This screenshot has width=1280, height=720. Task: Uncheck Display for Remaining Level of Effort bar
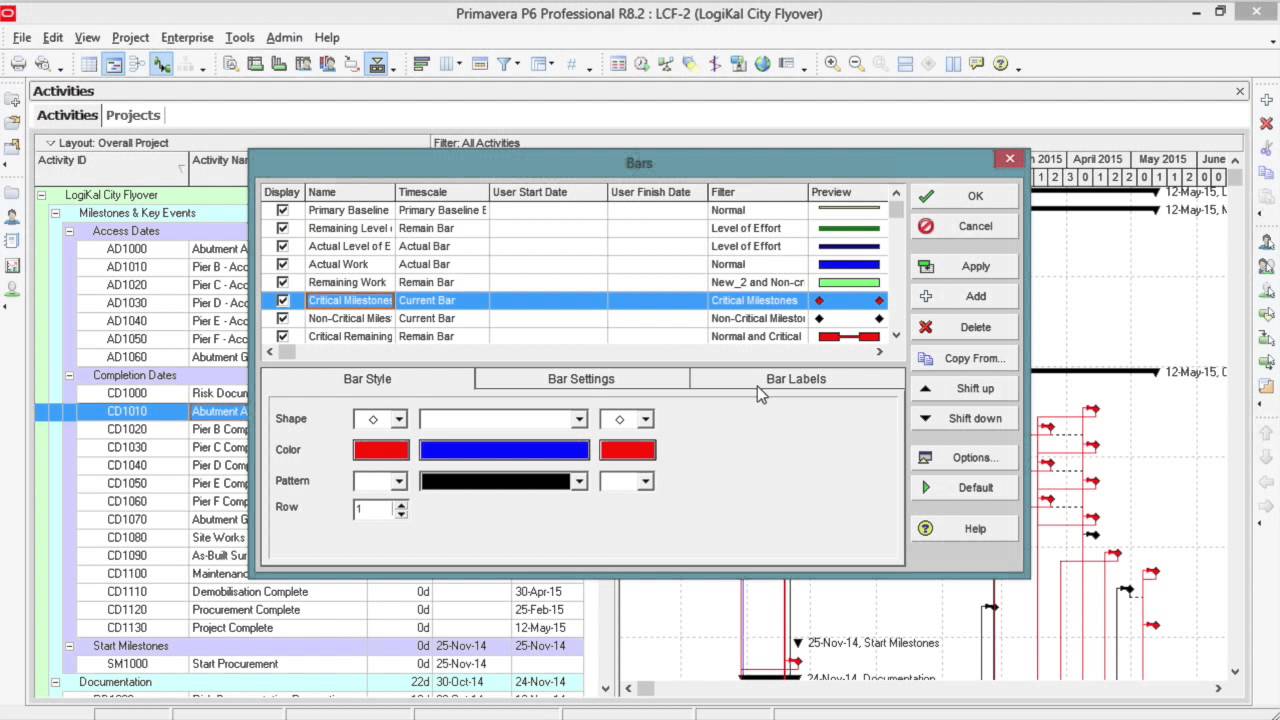point(283,228)
